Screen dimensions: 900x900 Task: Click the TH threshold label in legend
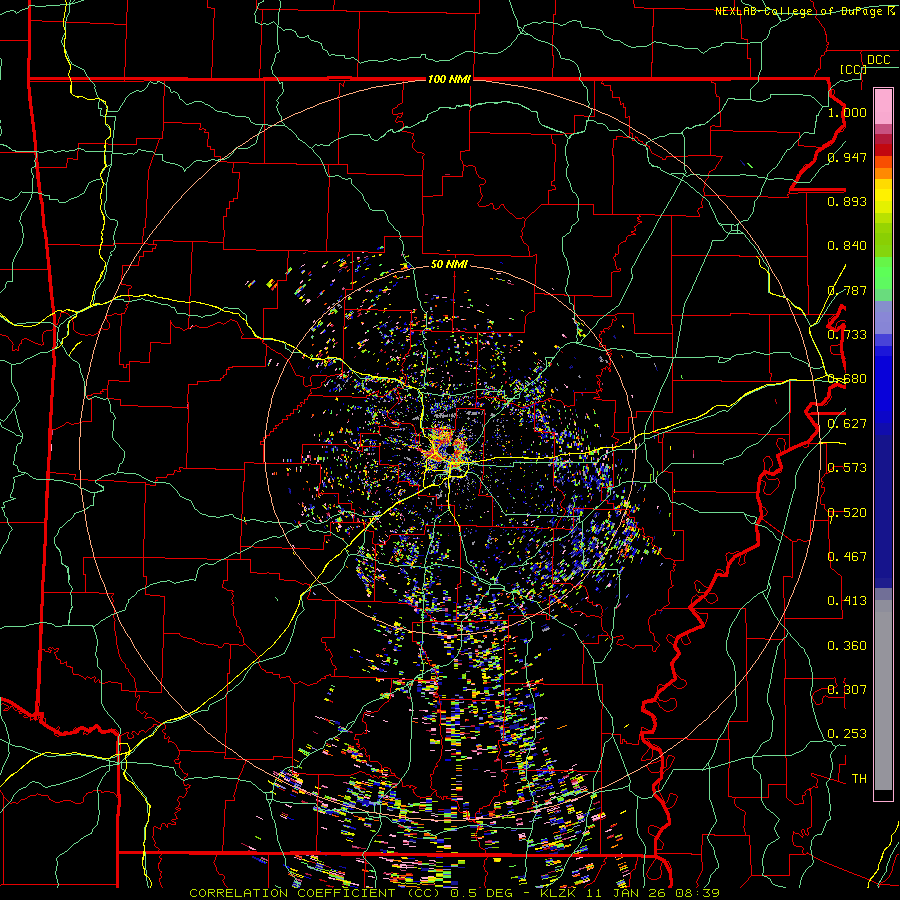(x=859, y=779)
